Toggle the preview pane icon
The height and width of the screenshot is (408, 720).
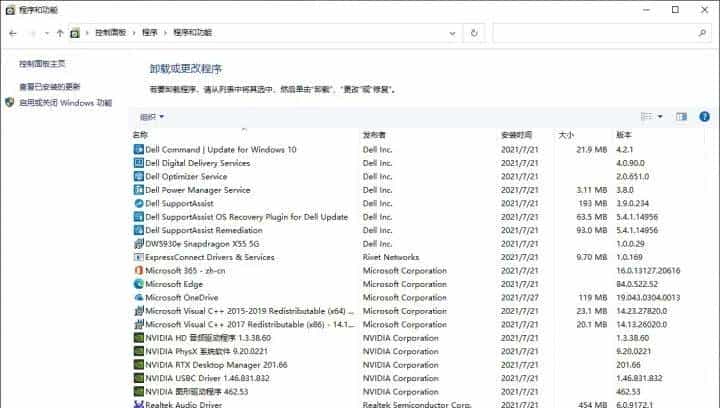click(681, 117)
